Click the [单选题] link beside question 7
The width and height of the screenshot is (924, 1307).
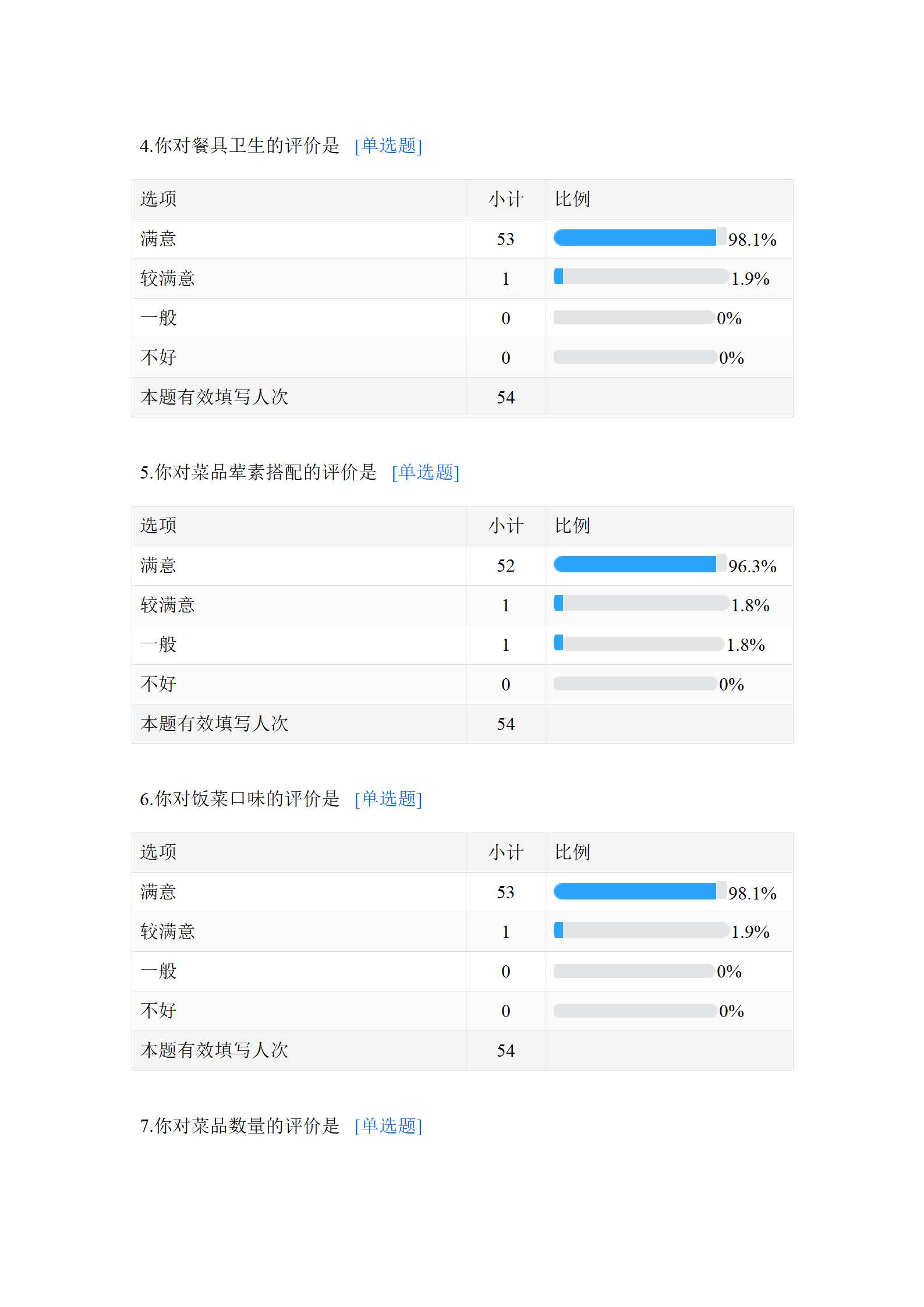tap(388, 1126)
